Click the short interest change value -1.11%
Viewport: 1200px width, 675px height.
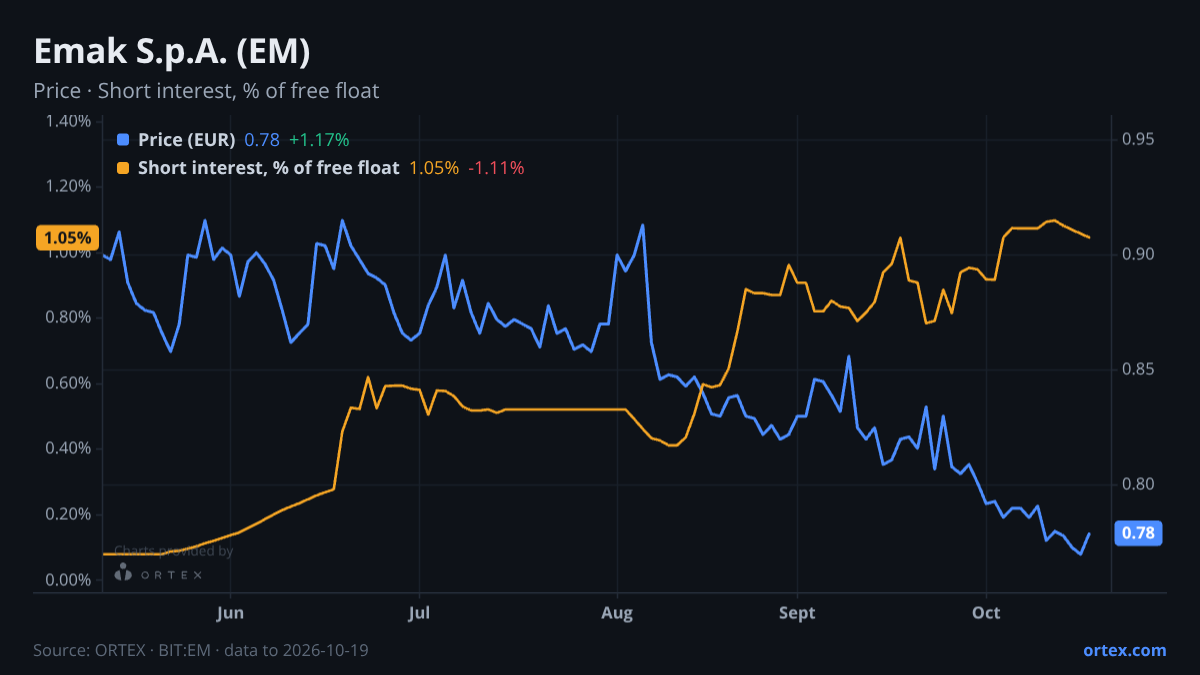click(x=494, y=168)
